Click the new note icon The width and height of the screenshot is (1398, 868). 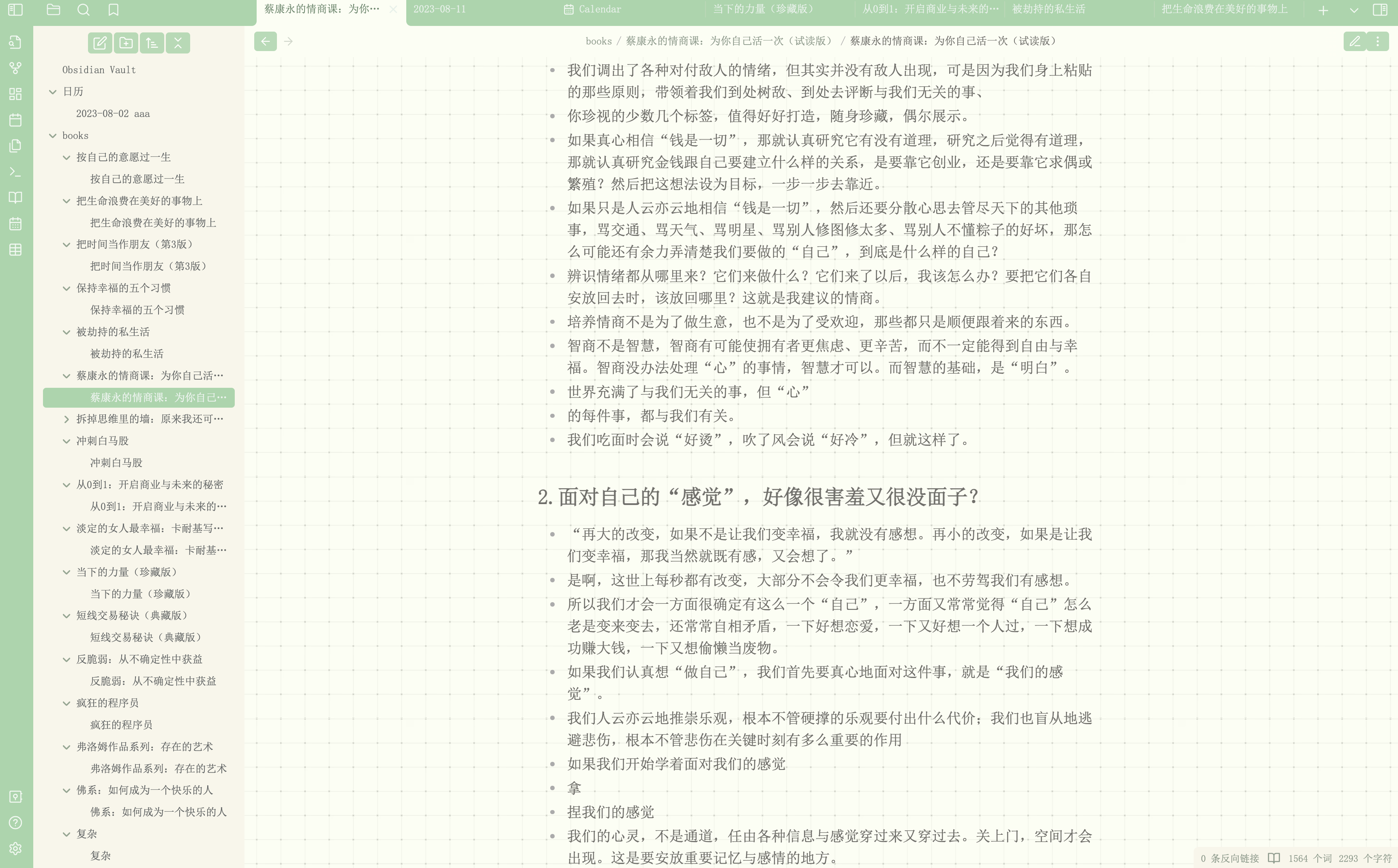[100, 43]
